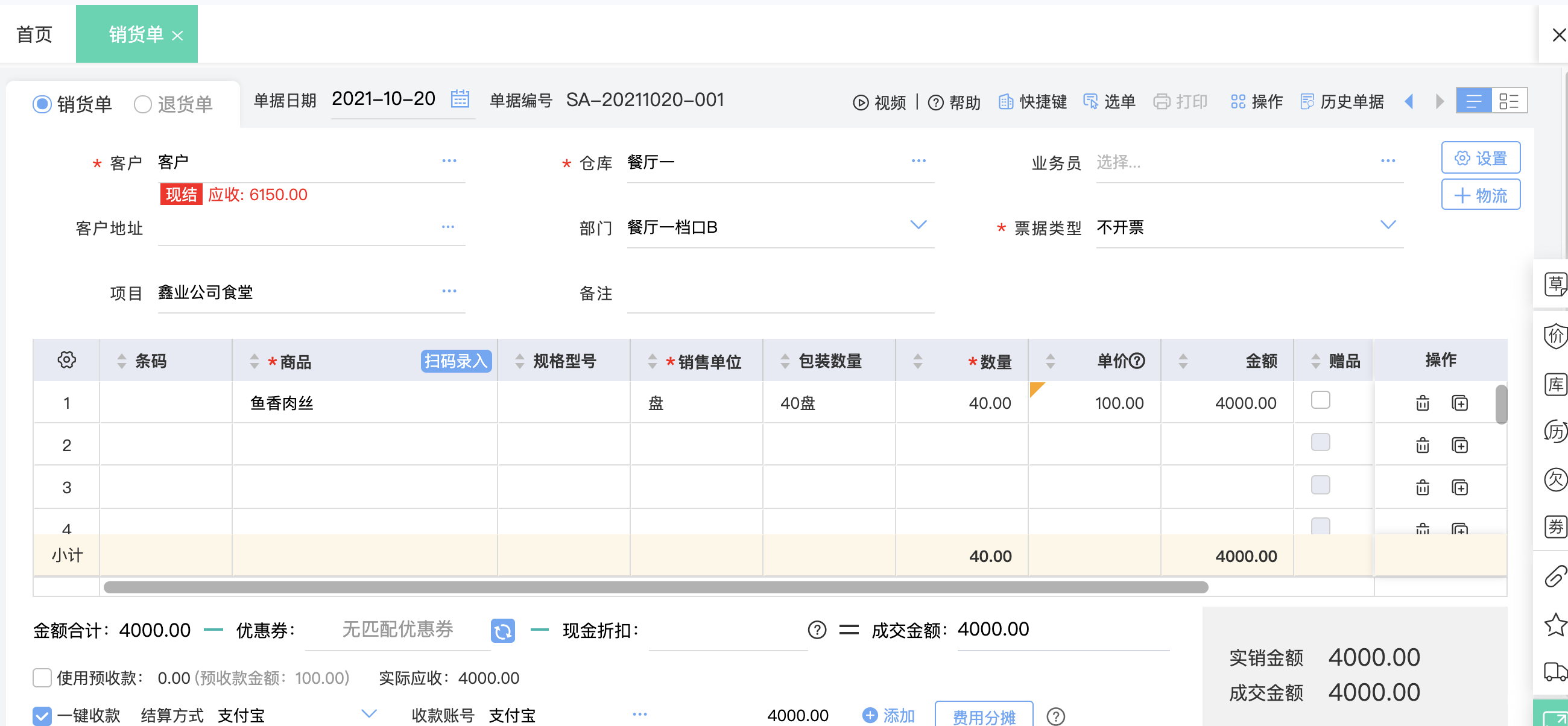The height and width of the screenshot is (726, 1568).
Task: Open the Operations toolbar menu
Action: point(1256,102)
